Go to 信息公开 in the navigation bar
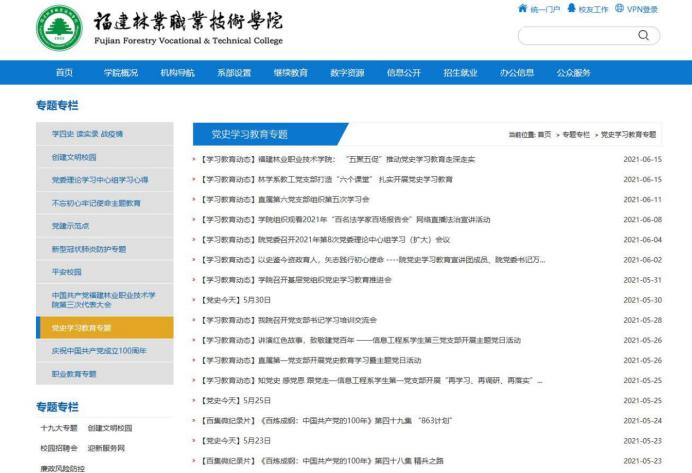Viewport: 692px width, 473px height. coord(403,72)
